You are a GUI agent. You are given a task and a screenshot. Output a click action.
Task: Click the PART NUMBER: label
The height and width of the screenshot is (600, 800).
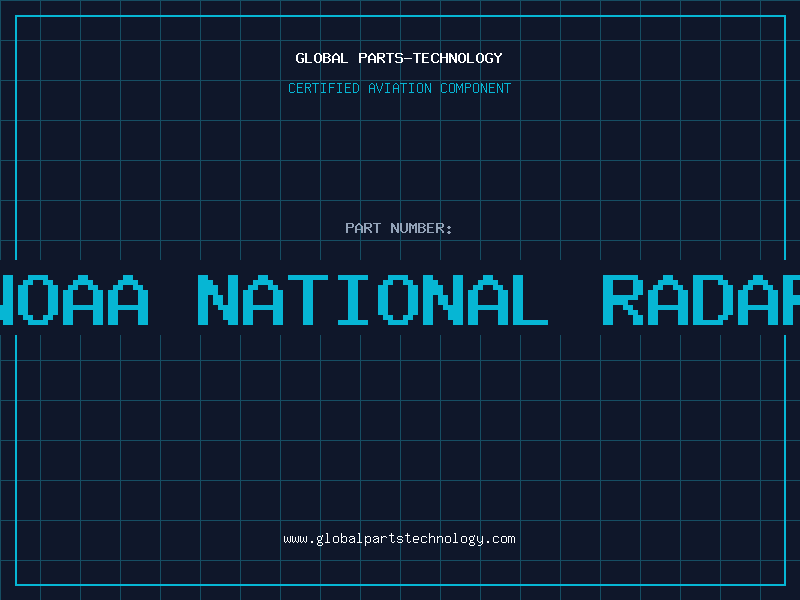[399, 228]
